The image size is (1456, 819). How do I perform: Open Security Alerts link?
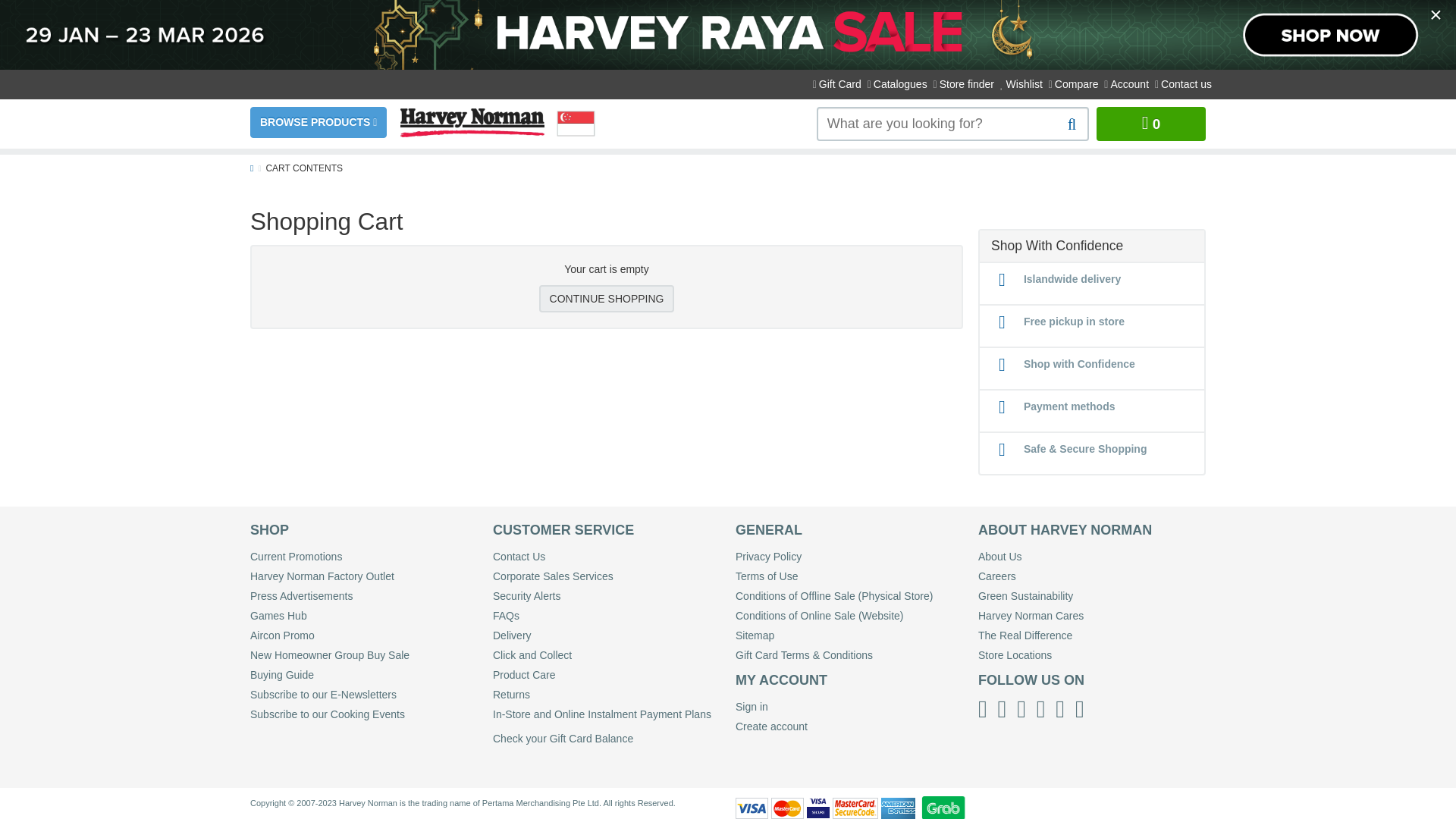[x=526, y=596]
